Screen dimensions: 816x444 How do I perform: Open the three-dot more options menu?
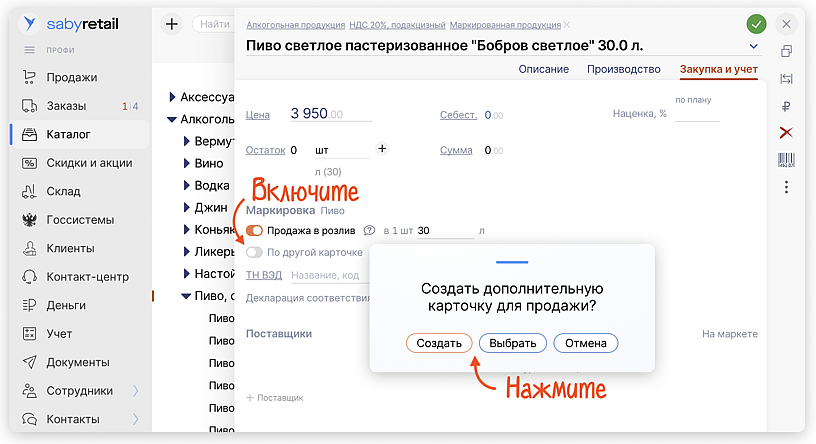(786, 187)
